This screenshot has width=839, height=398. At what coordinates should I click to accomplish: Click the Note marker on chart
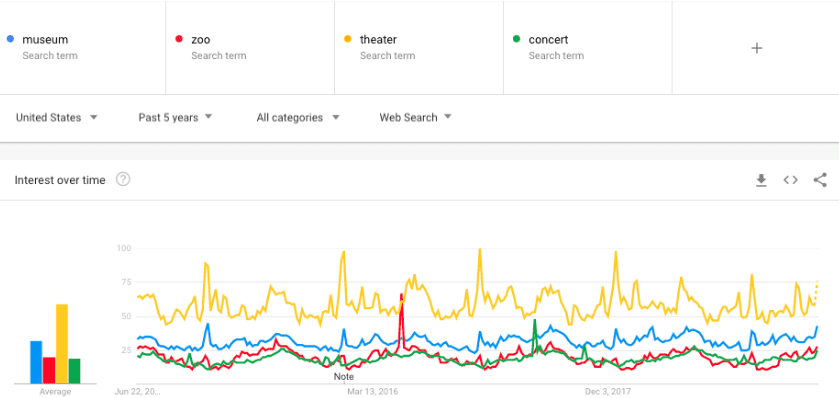(344, 377)
